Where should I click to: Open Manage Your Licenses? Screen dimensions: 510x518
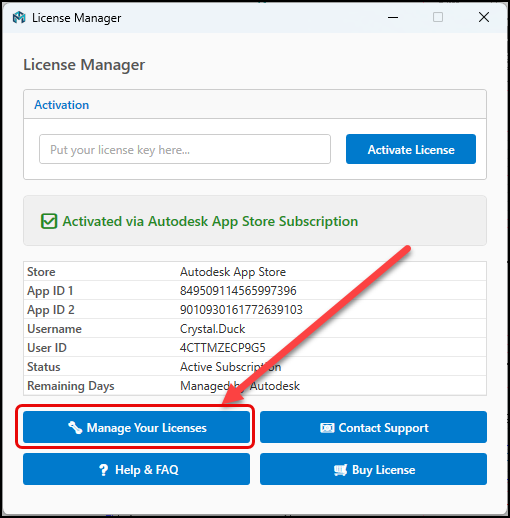[136, 427]
